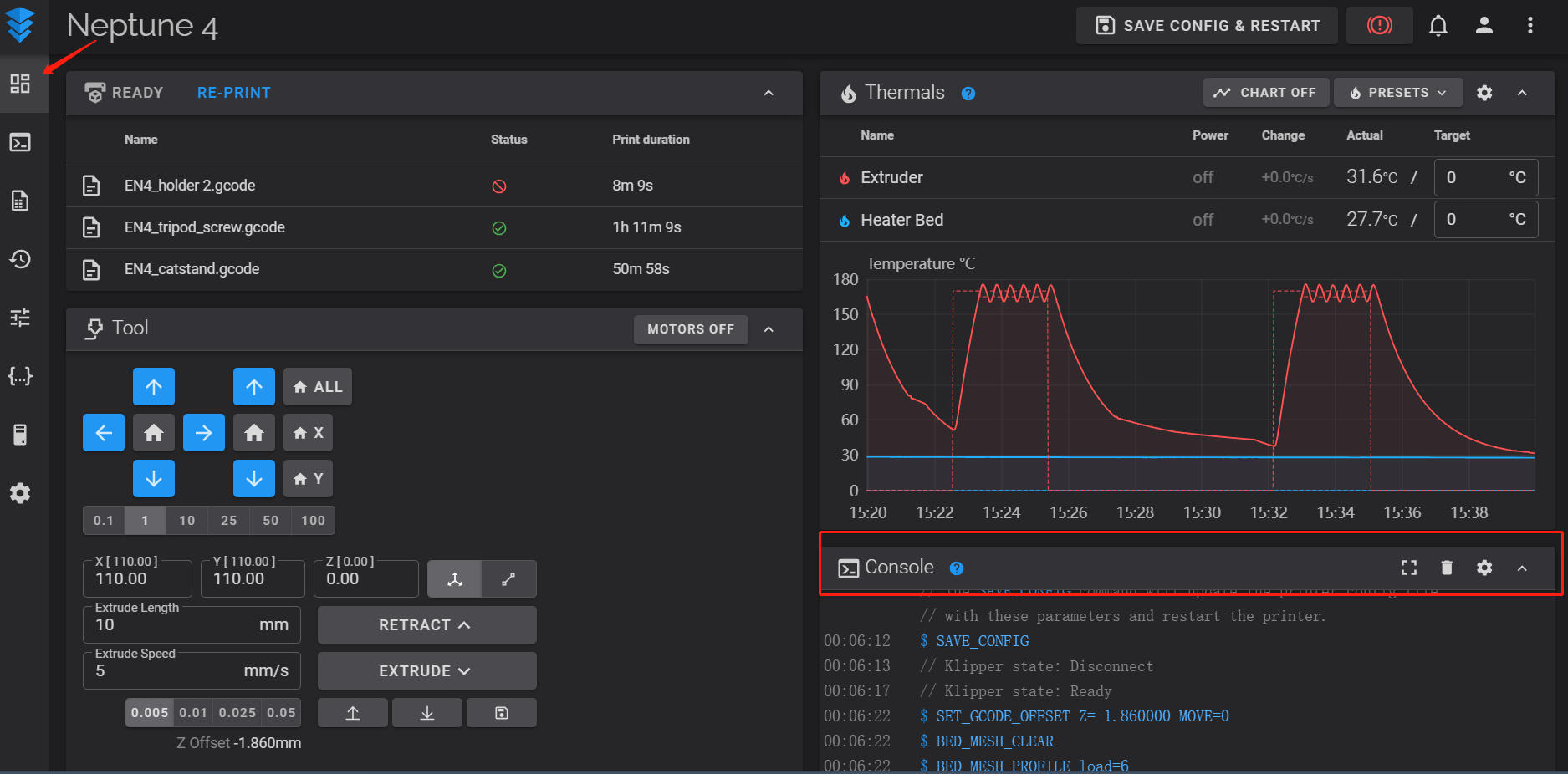Click SAVE CONFIG & RESTART
Viewport: 1568px width, 774px height.
(1207, 26)
